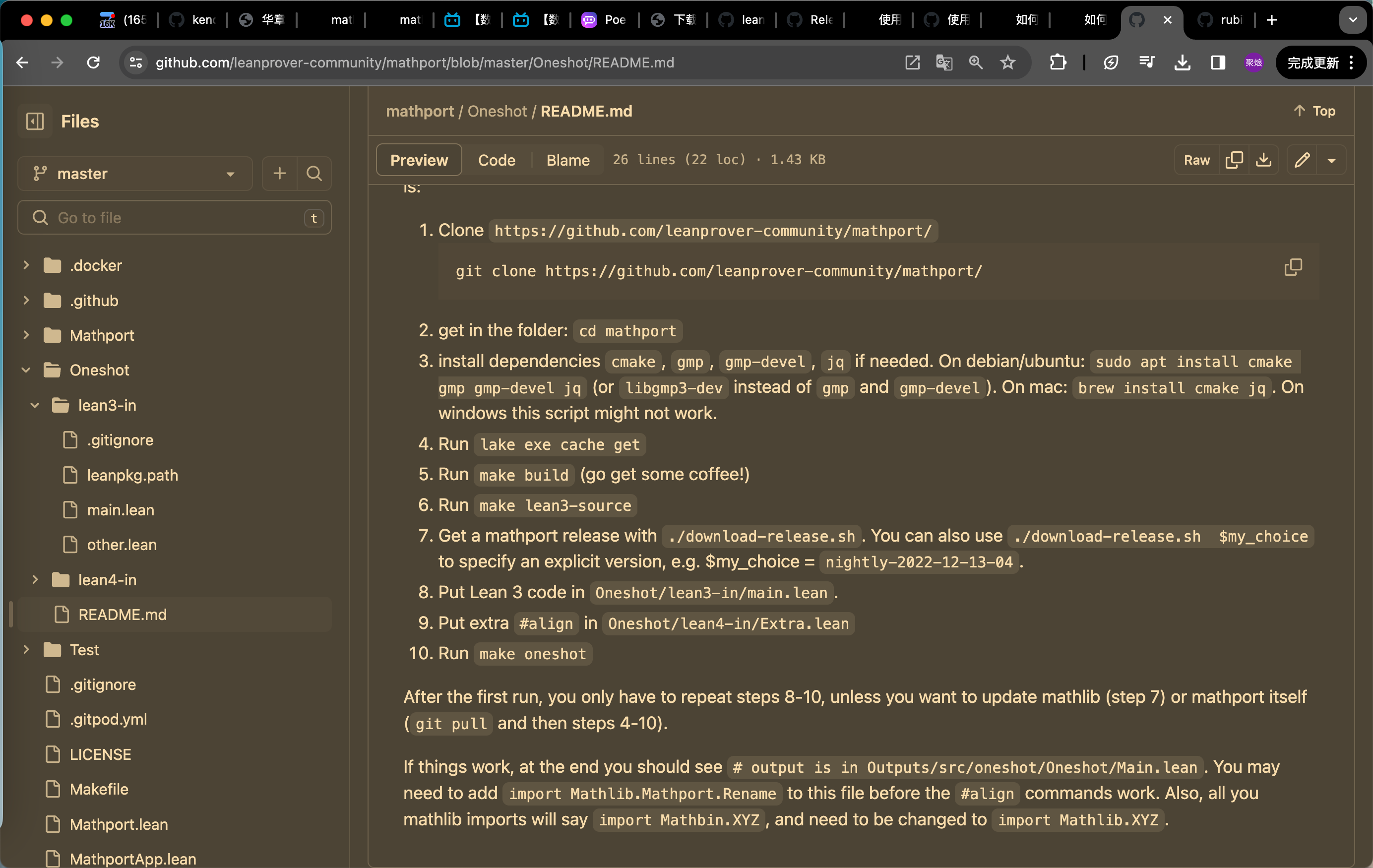The width and height of the screenshot is (1373, 868).
Task: Open the profile avatar icon
Action: (x=1253, y=62)
